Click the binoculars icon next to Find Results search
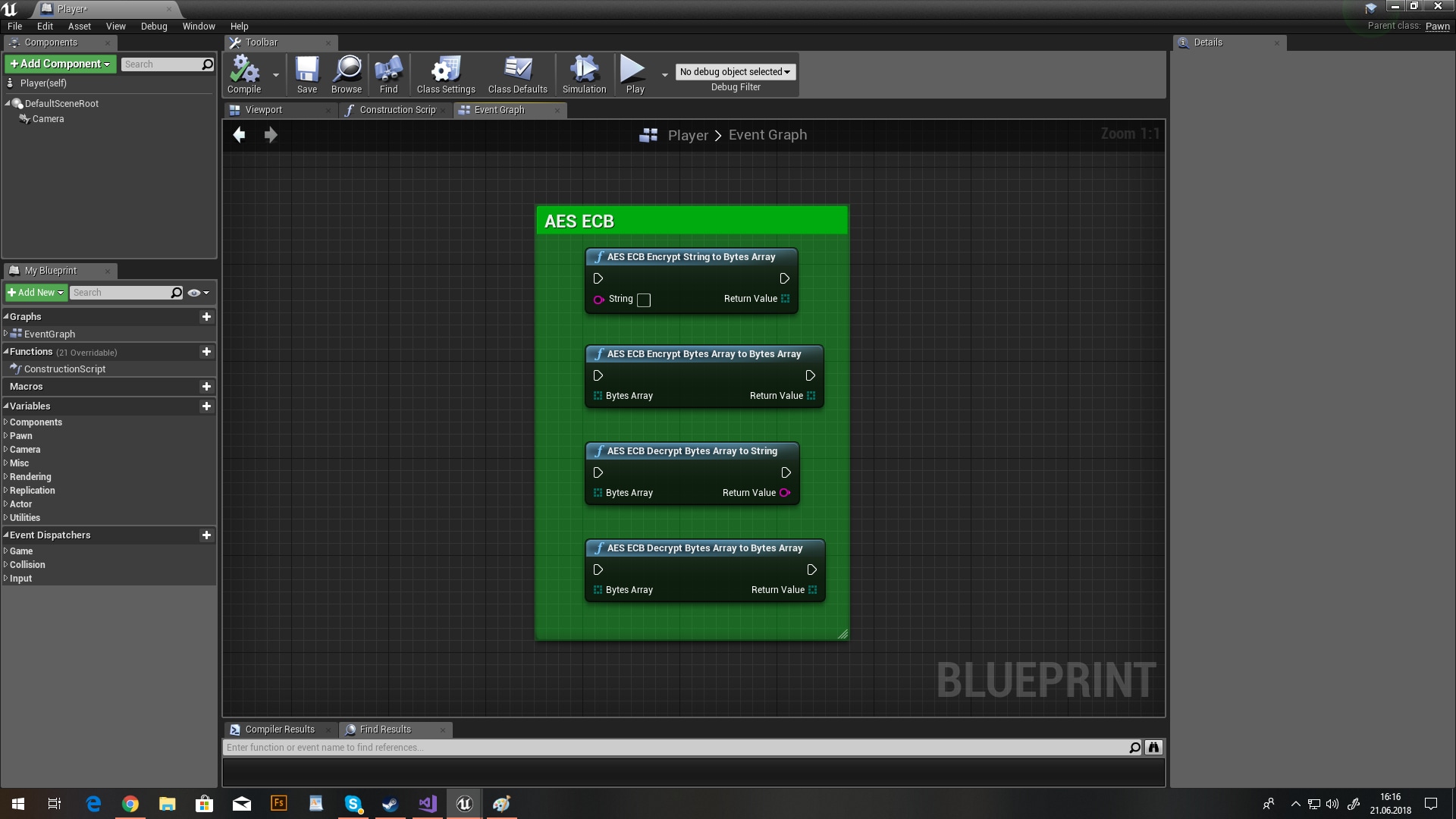 1153,747
